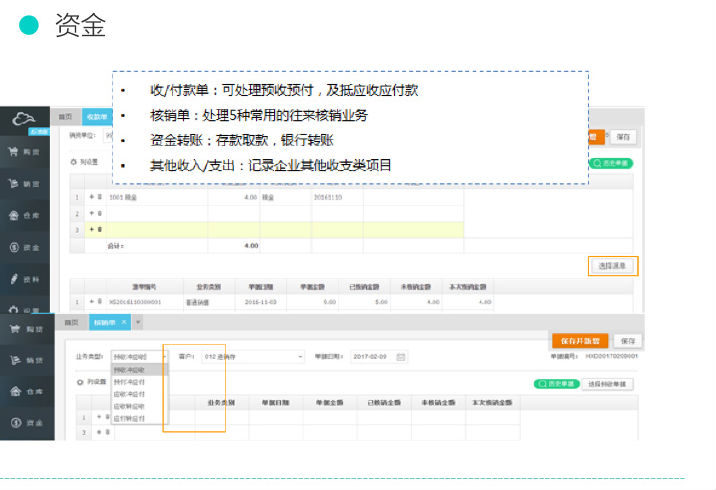
Task: Click green 历史单据 button in lower window
Action: pyautogui.click(x=555, y=383)
